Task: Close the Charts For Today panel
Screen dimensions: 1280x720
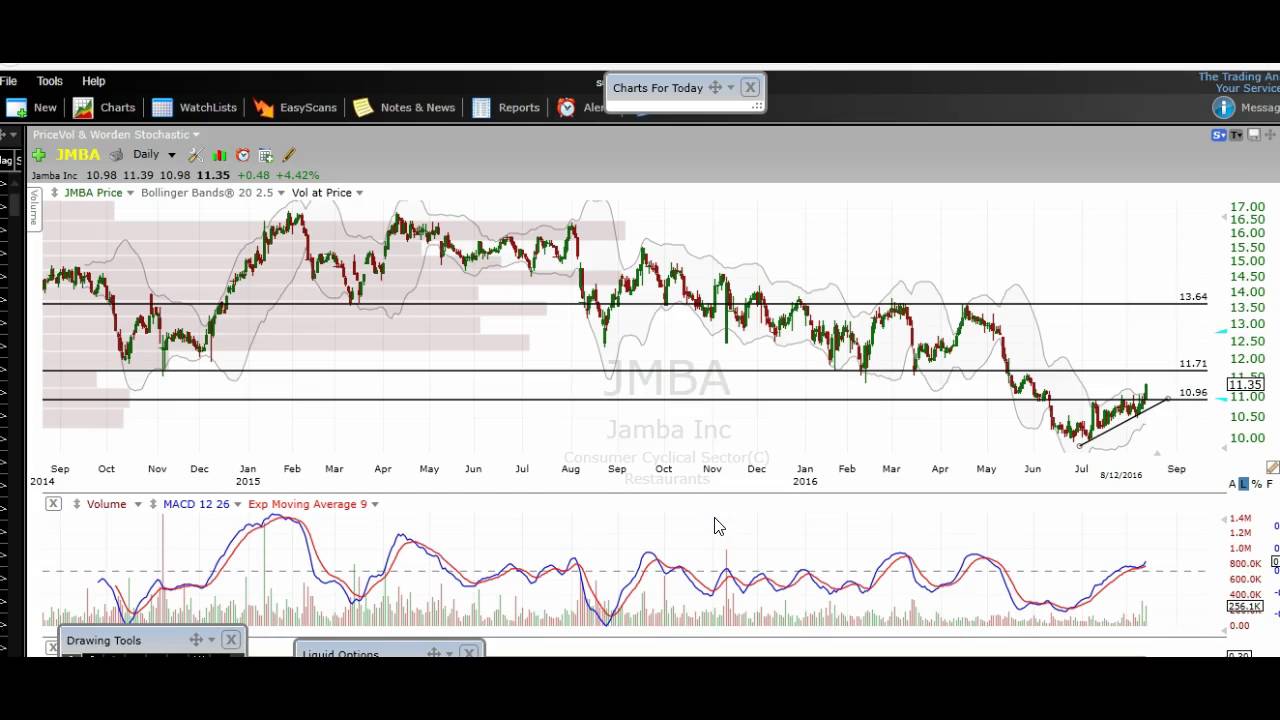Action: coord(750,87)
